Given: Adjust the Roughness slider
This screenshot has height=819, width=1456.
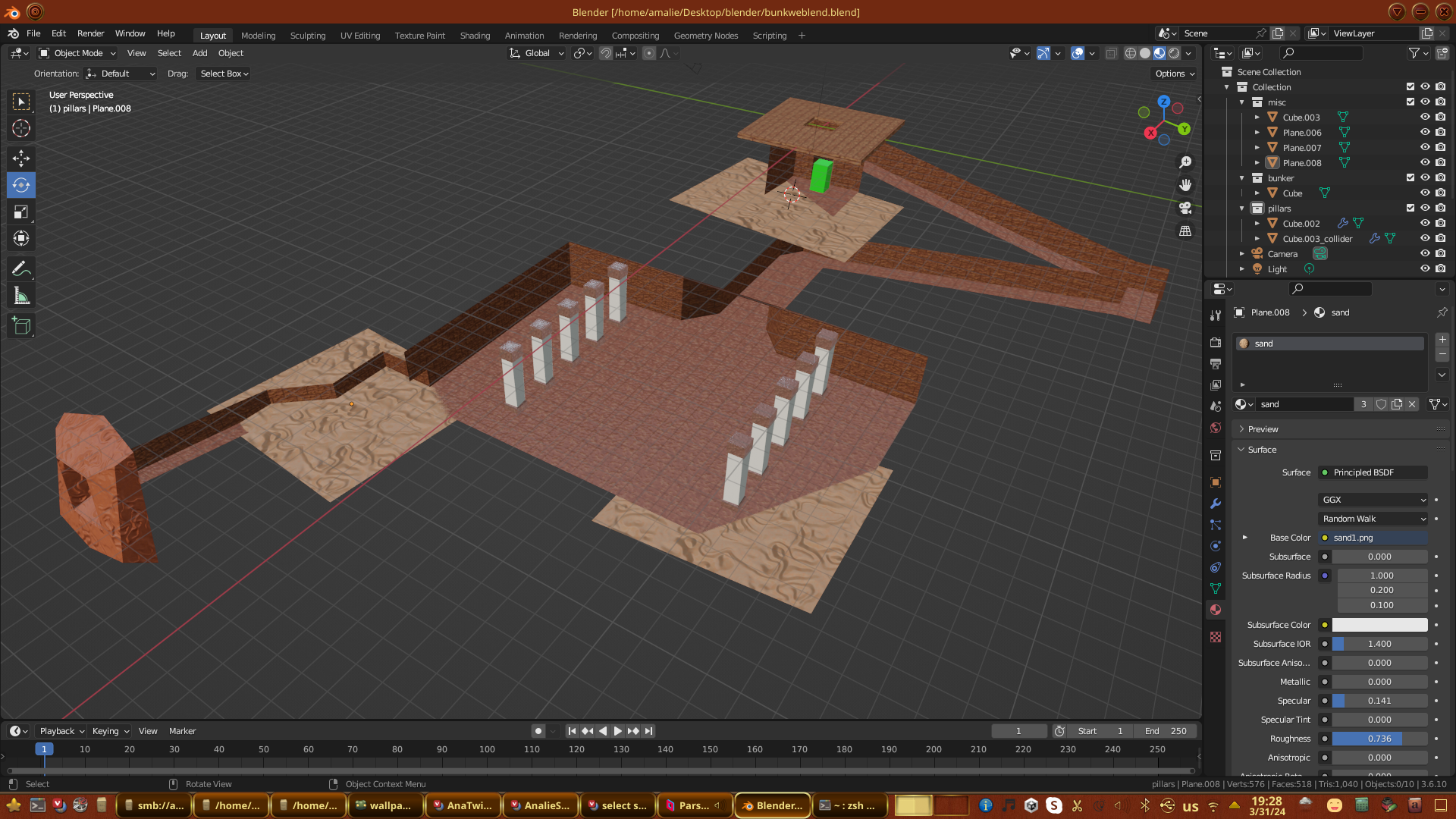Looking at the screenshot, I should click(x=1379, y=739).
